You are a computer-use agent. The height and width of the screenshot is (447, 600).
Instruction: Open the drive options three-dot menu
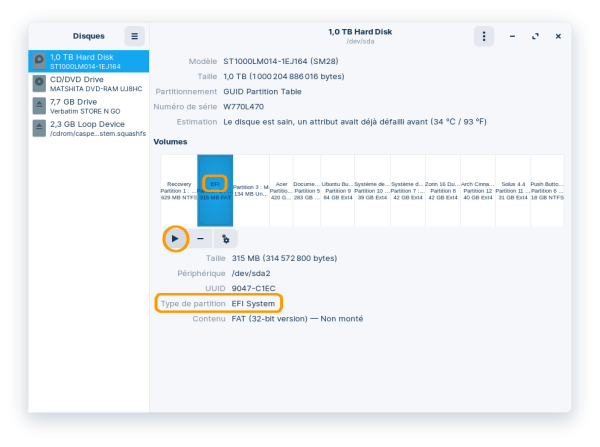tap(484, 35)
